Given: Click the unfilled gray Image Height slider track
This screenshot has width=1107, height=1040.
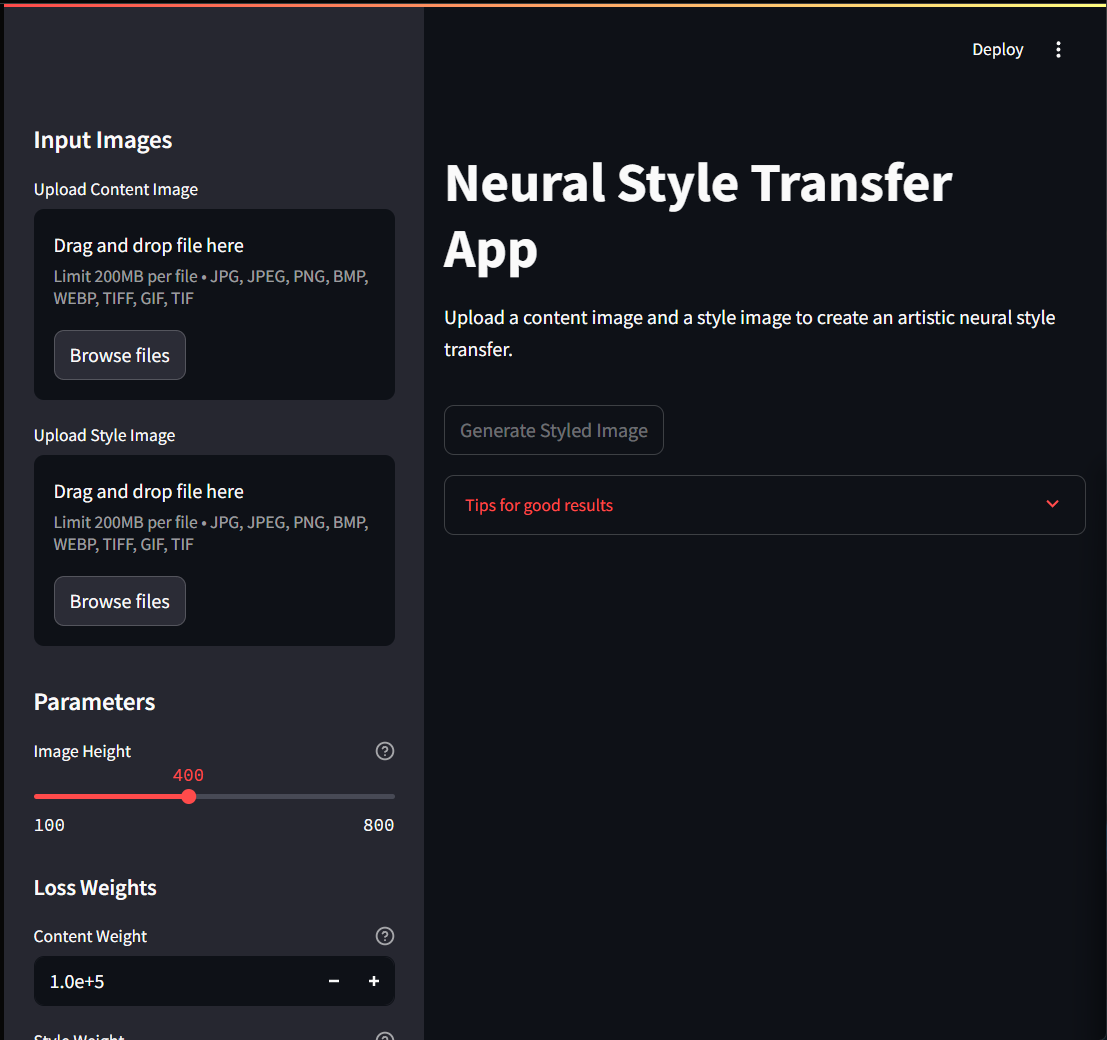Looking at the screenshot, I should click(x=300, y=797).
